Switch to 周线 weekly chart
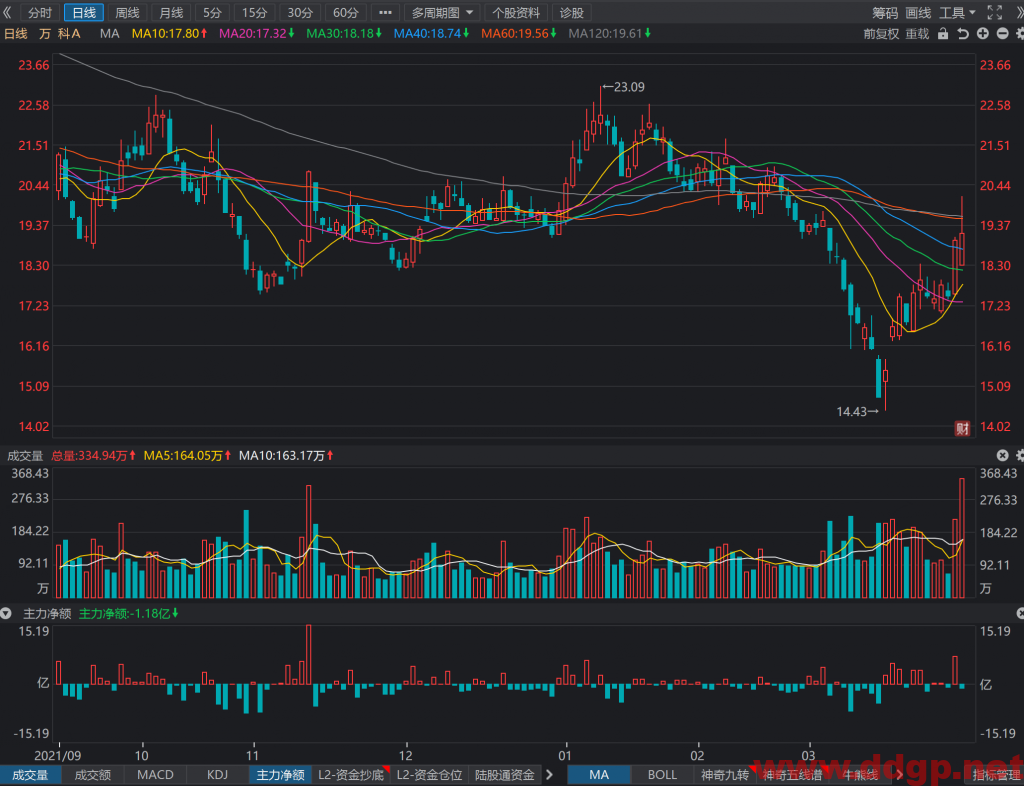Screen dimensions: 1024x786 (127, 12)
